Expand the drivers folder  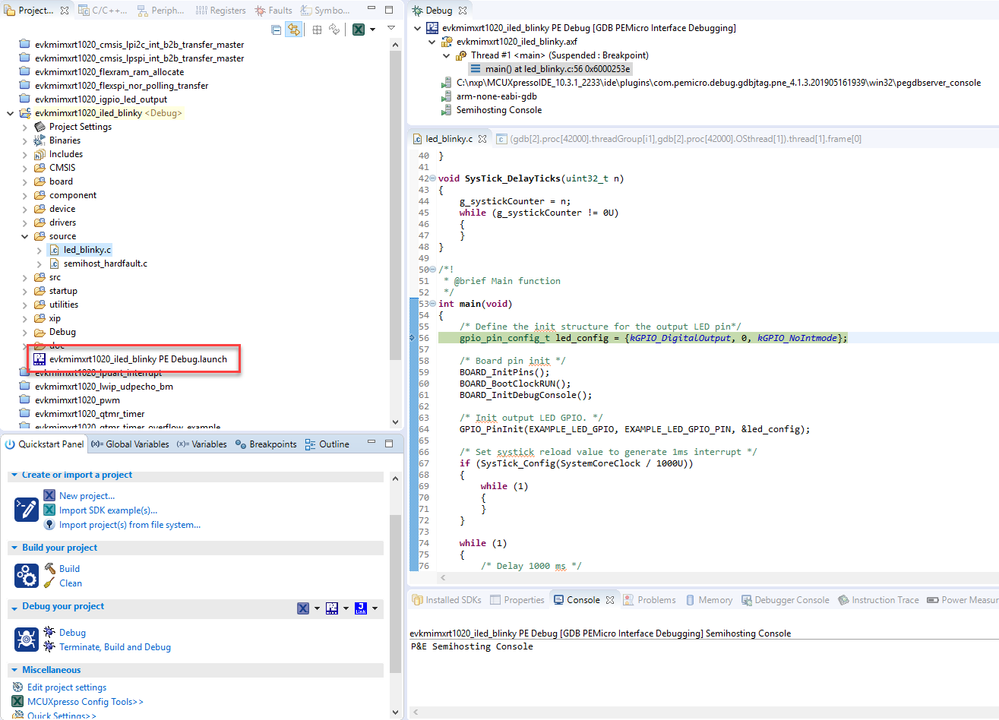tap(25, 223)
